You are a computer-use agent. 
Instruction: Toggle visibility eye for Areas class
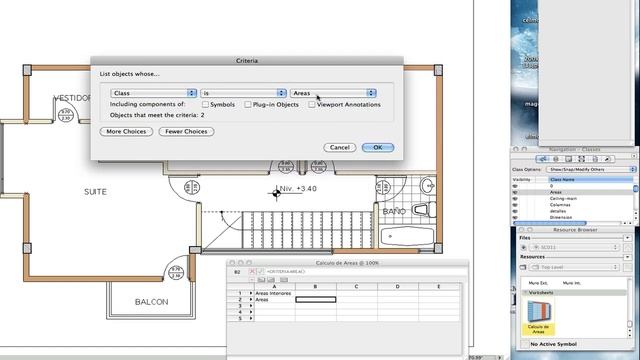pyautogui.click(x=515, y=192)
